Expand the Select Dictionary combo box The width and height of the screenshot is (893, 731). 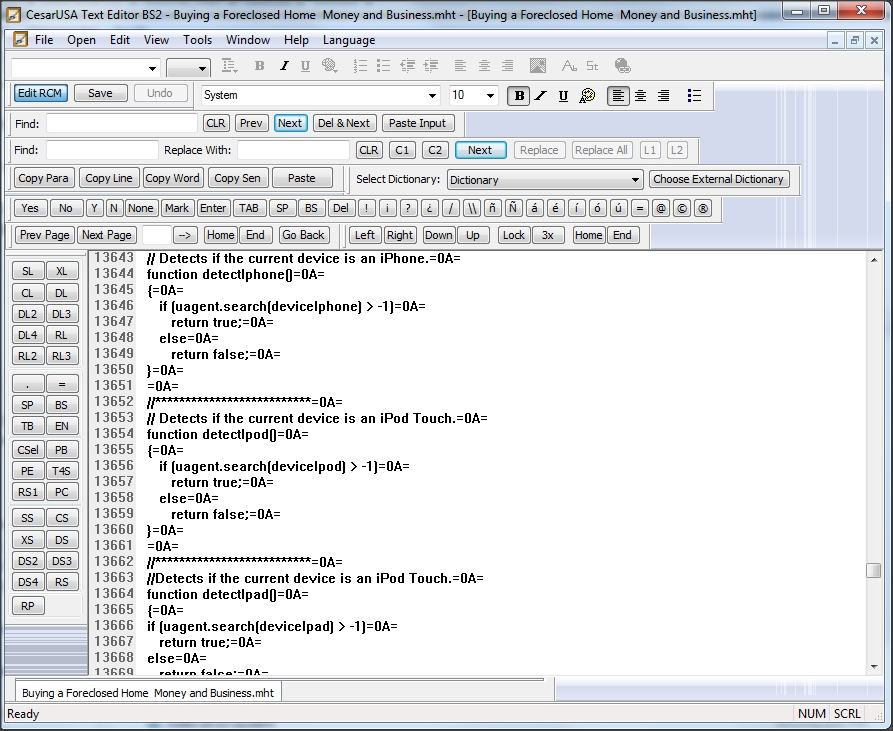pos(635,180)
